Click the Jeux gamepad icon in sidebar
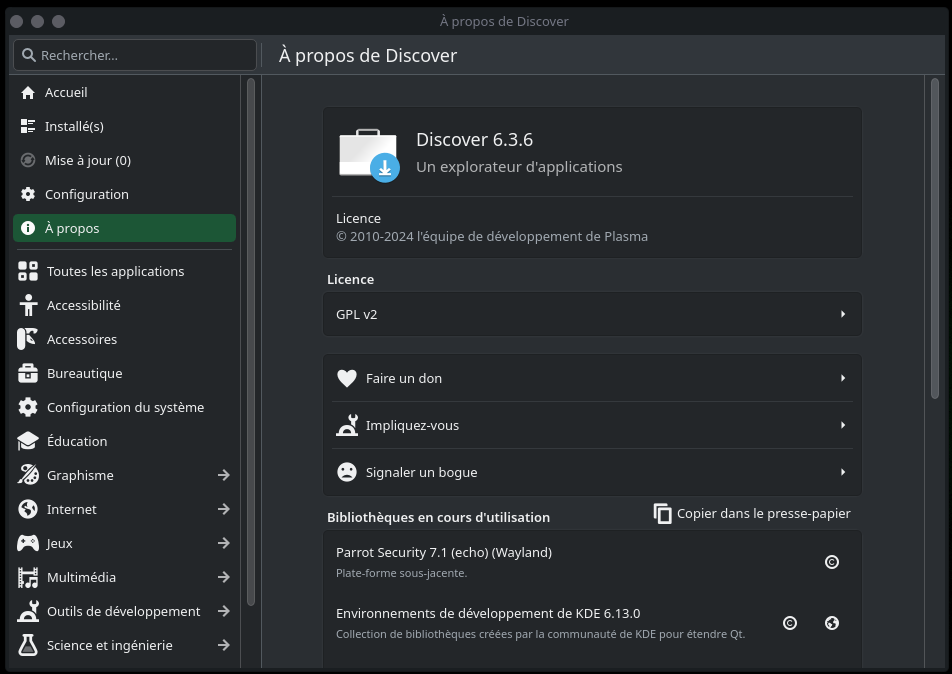This screenshot has height=674, width=952. tap(28, 543)
